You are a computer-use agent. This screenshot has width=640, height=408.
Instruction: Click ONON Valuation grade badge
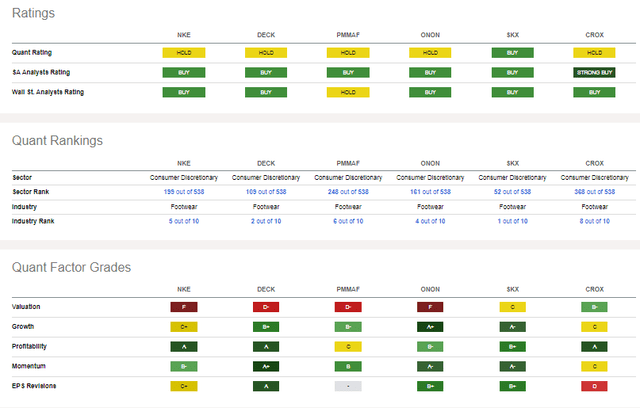430,307
